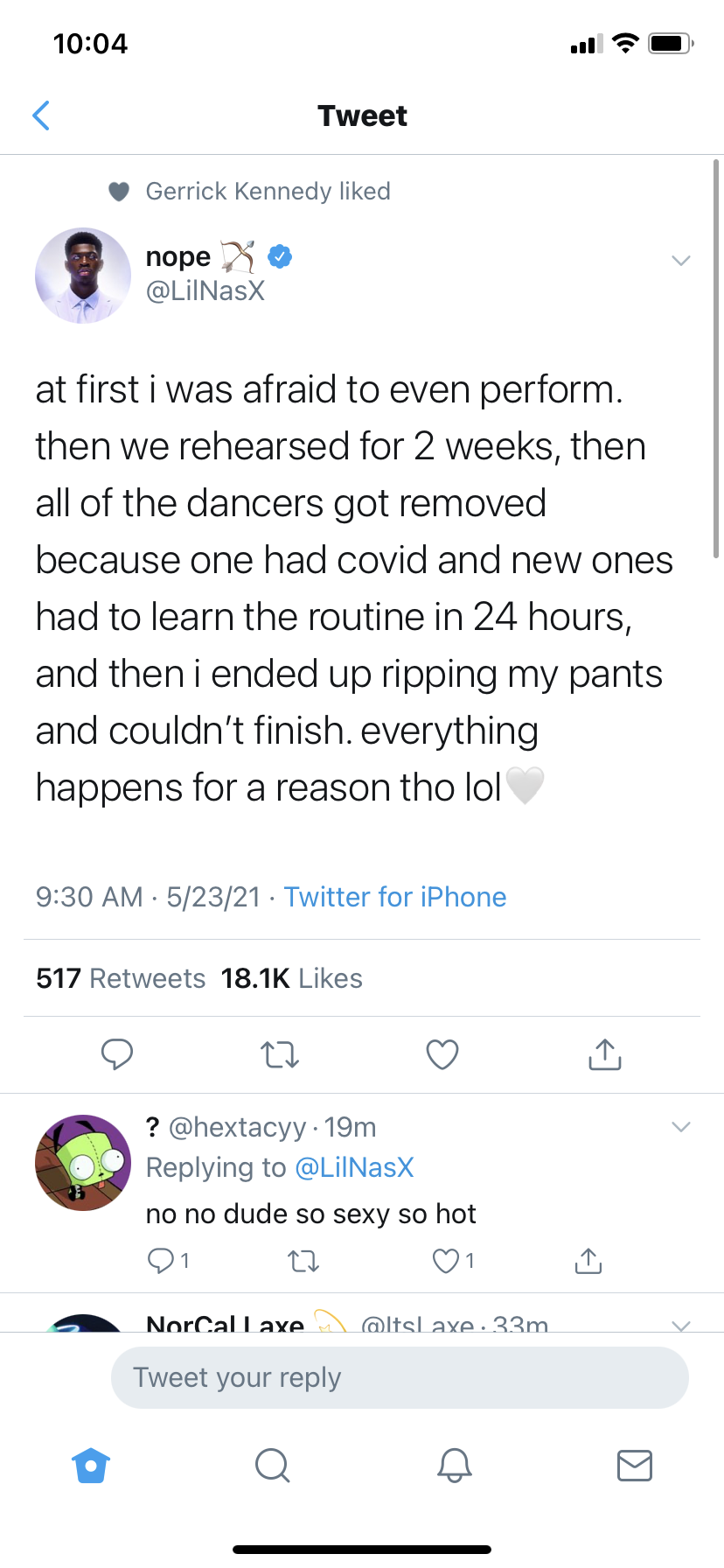Open the Notifications bell tab
The width and height of the screenshot is (724, 1568).
(x=454, y=1465)
